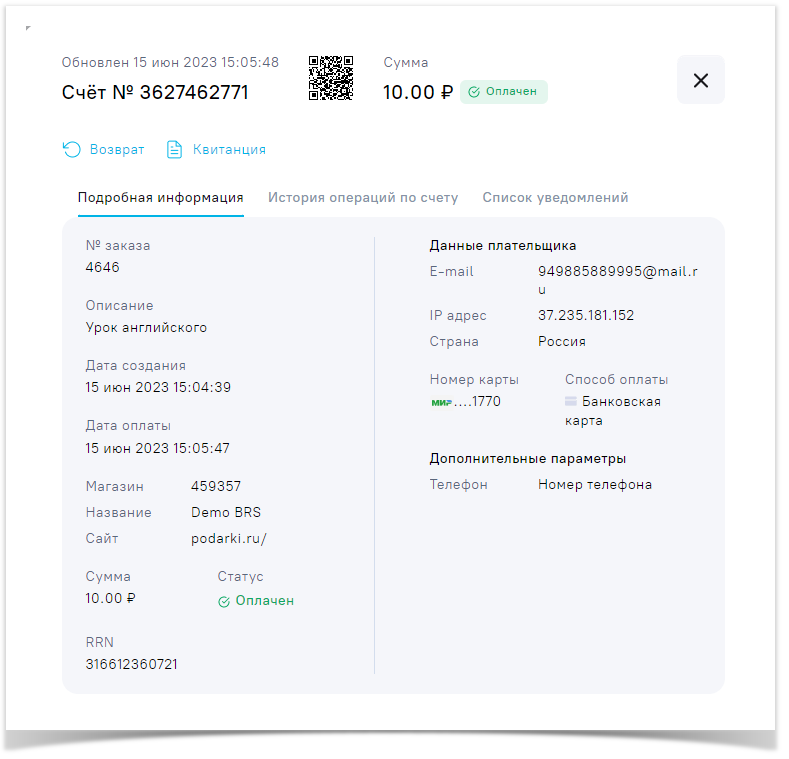
Task: Open the Подробная информация tab
Action: (161, 197)
